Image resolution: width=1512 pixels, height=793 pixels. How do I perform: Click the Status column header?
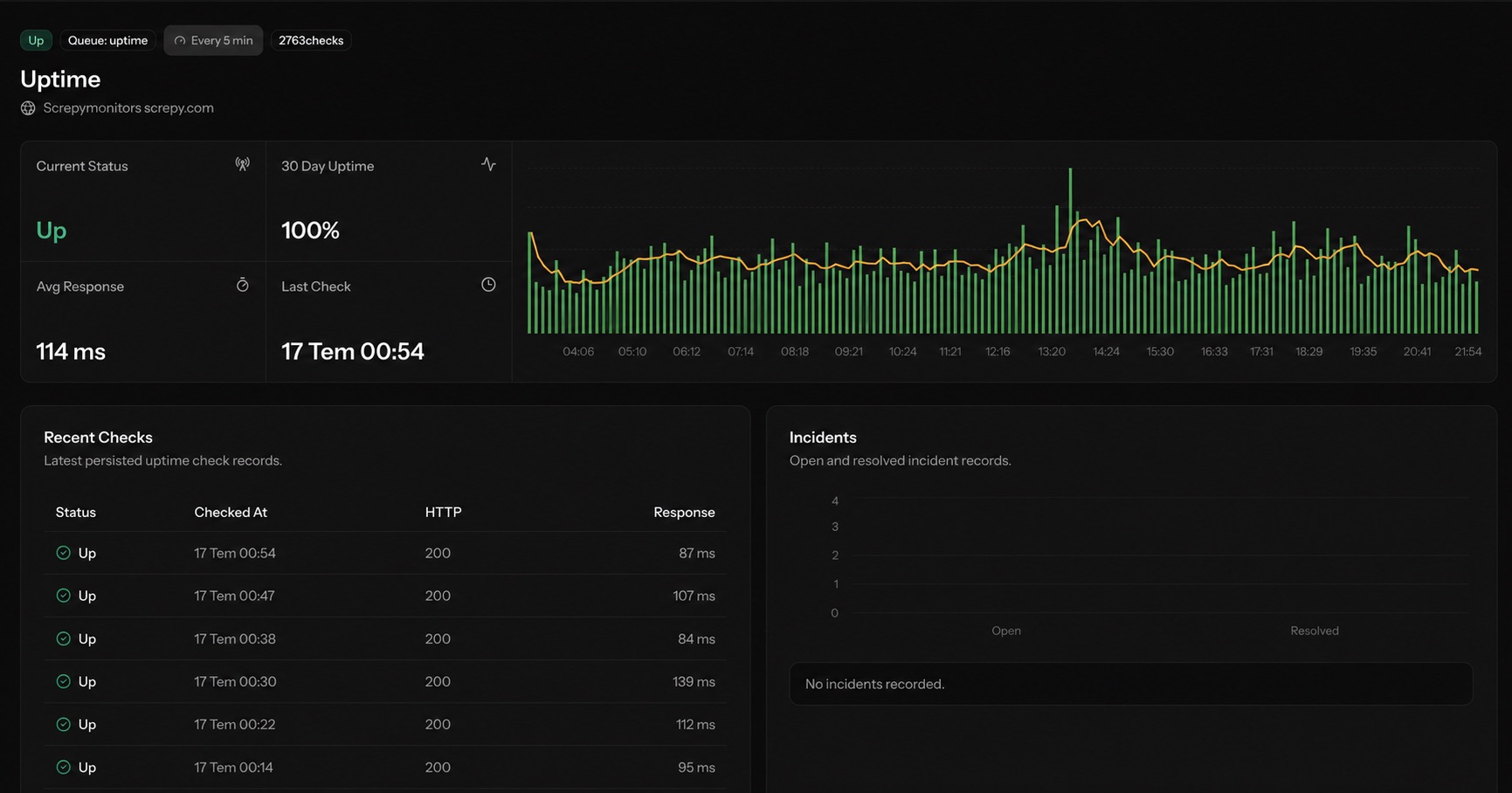76,513
